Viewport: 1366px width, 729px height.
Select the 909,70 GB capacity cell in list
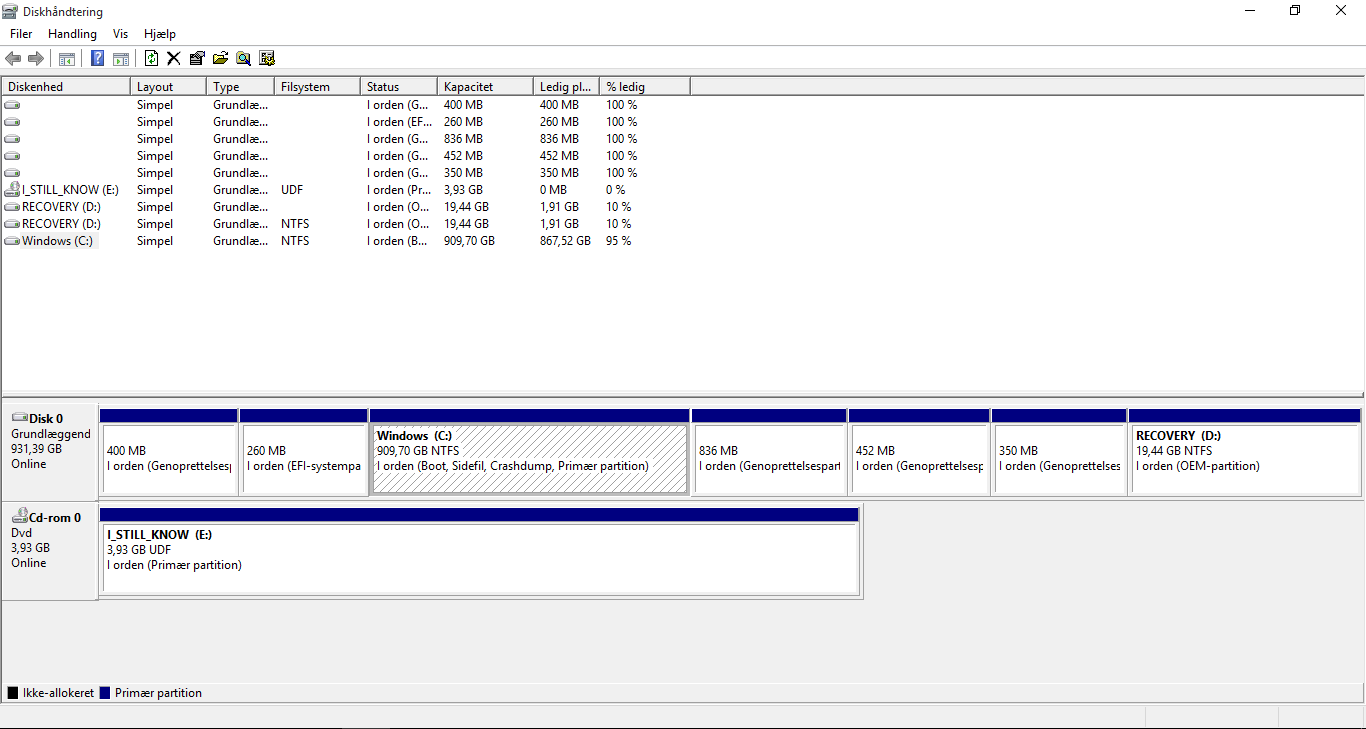469,241
